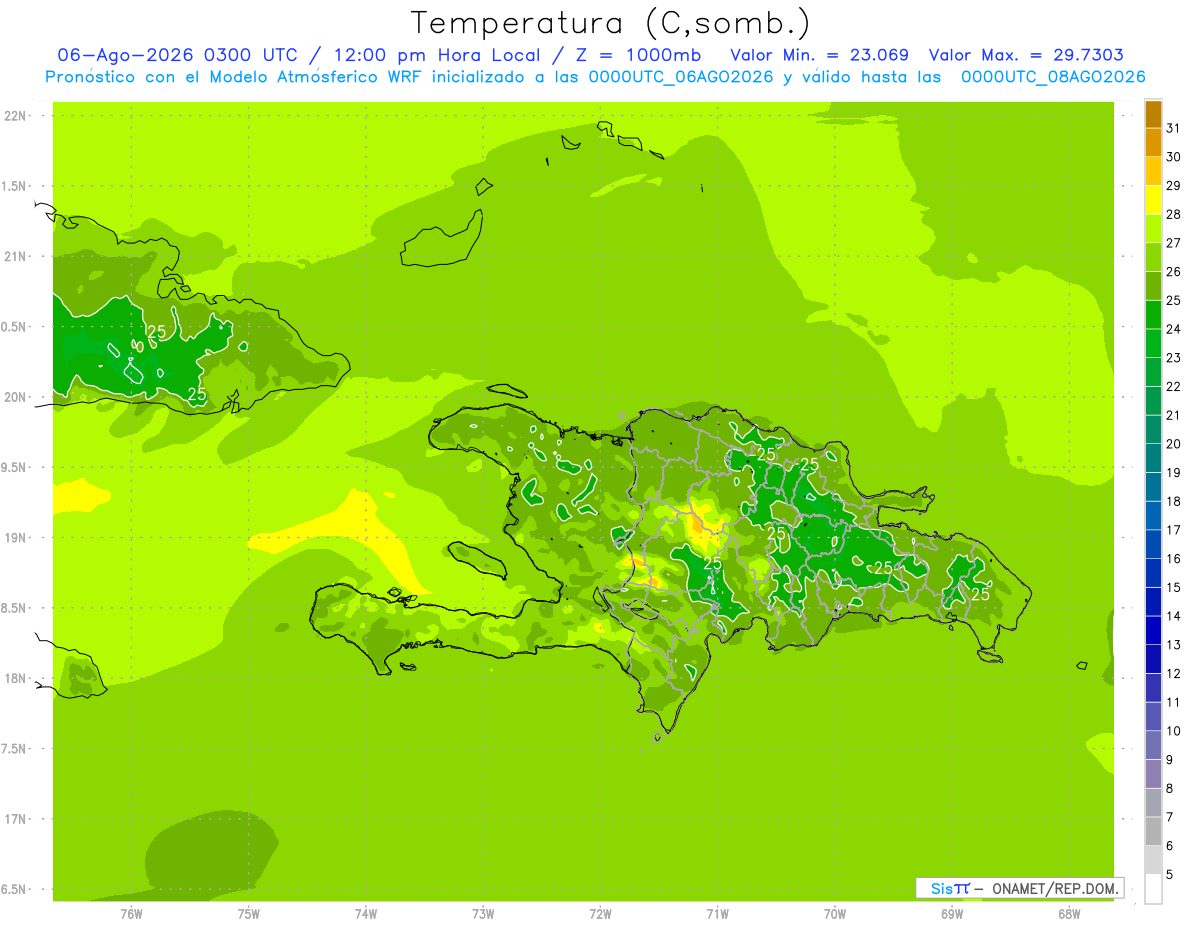
Task: Click the "75W" longitude axis label
Action: click(249, 914)
